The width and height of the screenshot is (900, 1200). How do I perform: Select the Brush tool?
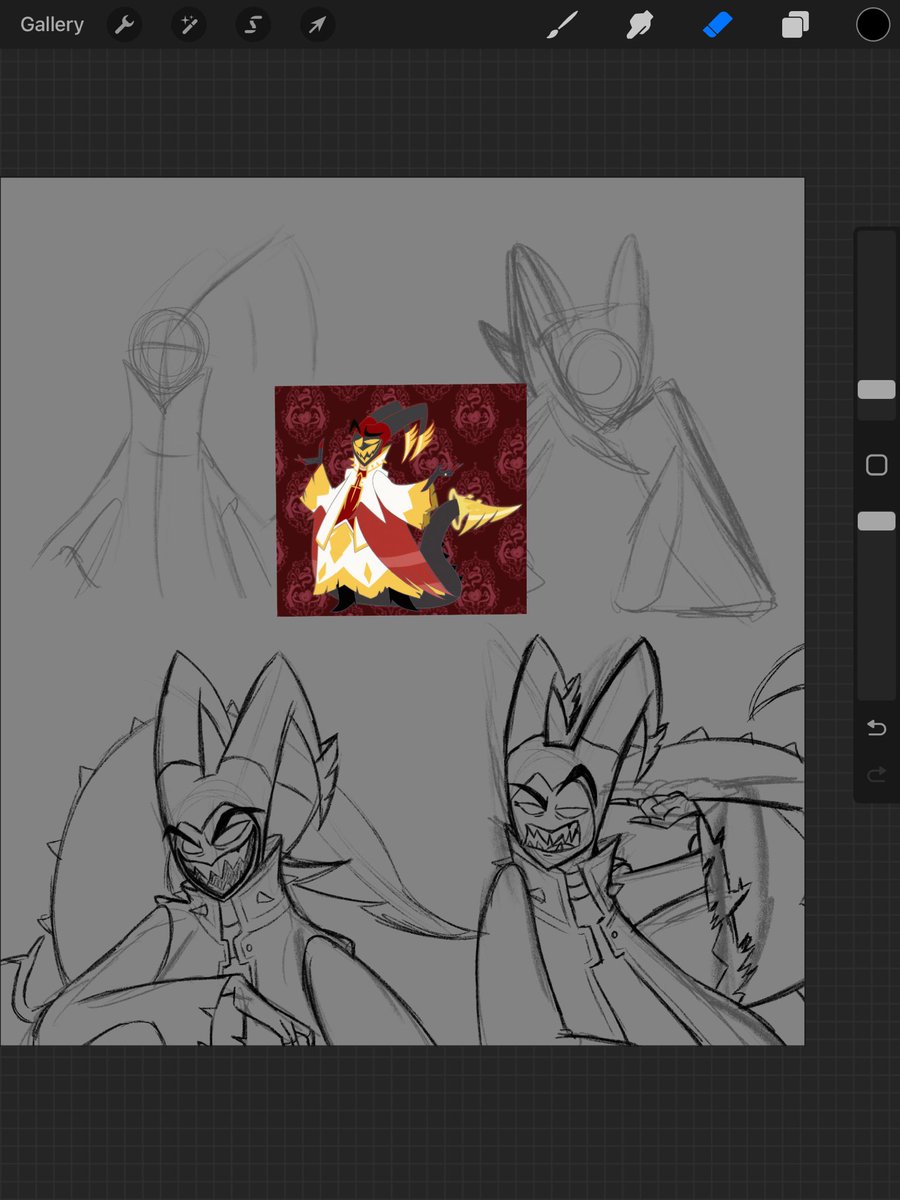click(x=563, y=25)
